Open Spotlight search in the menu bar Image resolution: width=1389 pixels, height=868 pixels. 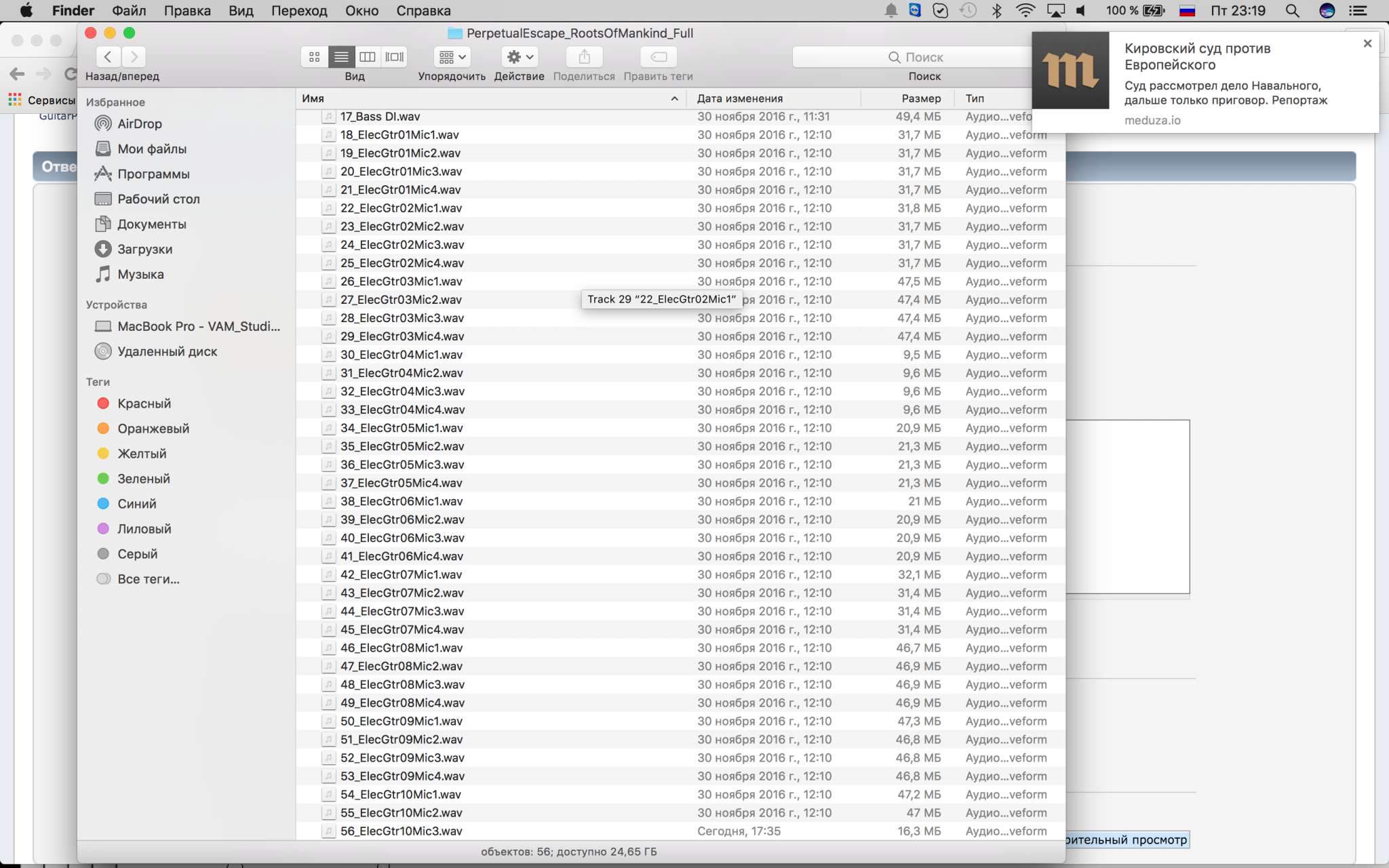pos(1292,11)
